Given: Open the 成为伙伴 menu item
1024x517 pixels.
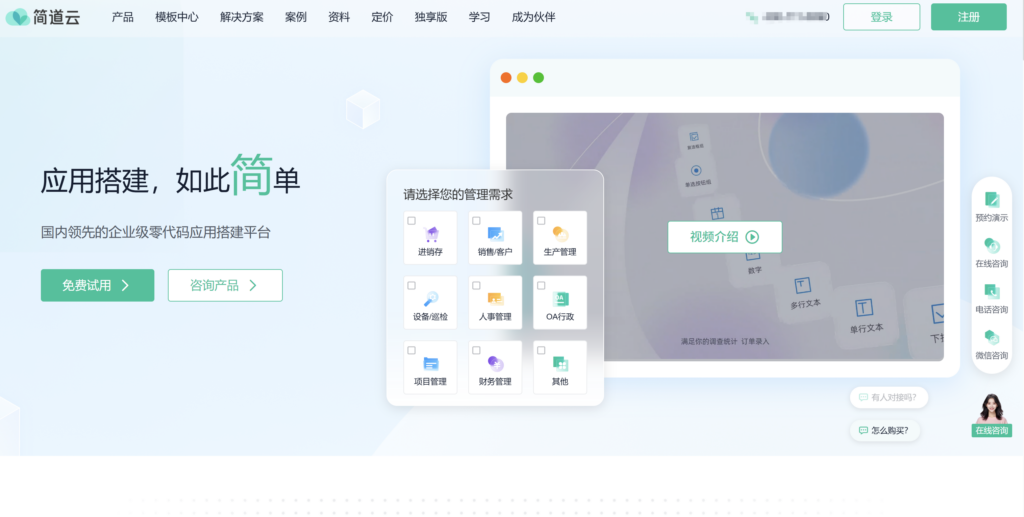Looking at the screenshot, I should pos(534,17).
